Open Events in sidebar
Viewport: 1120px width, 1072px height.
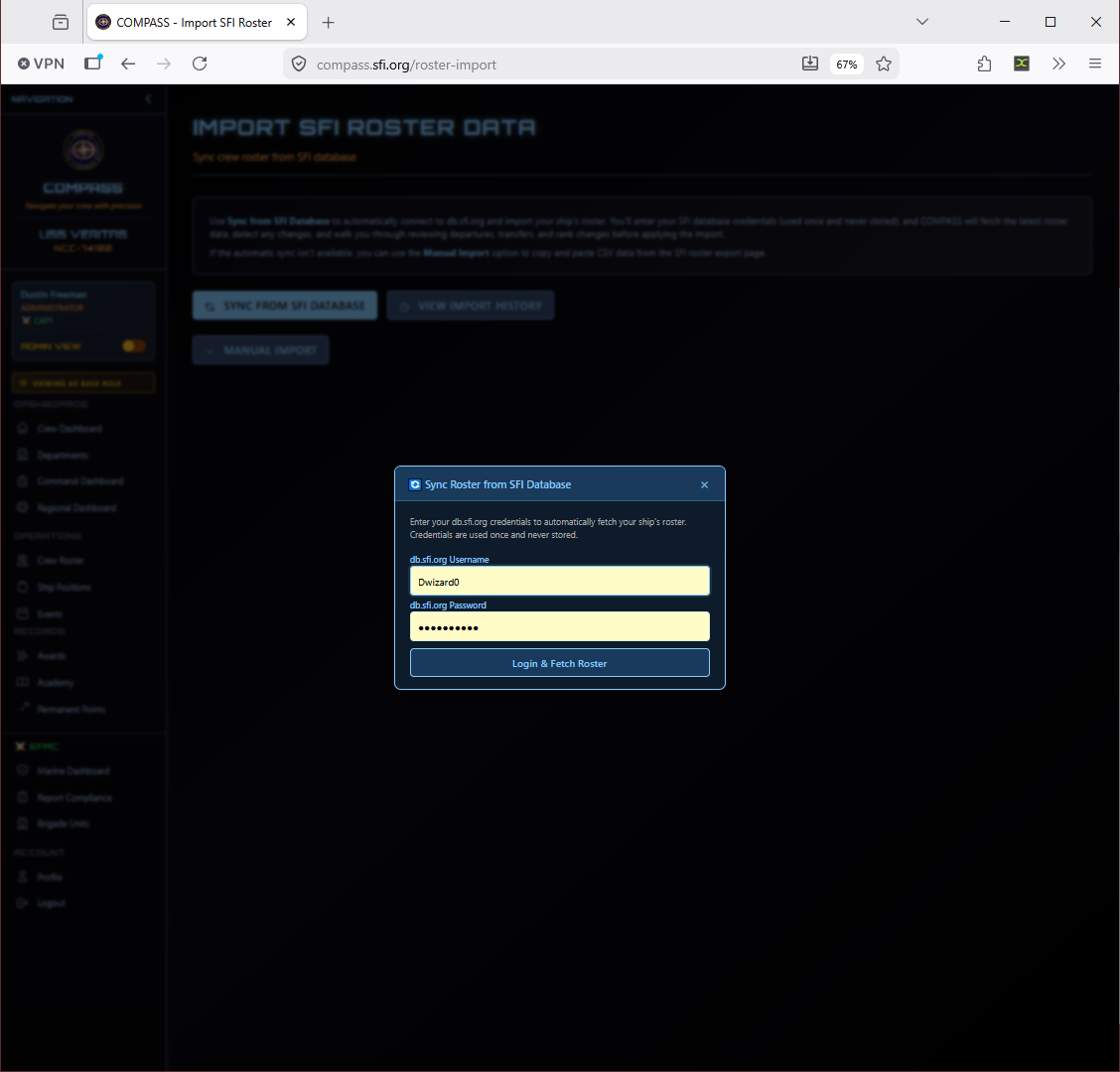[x=50, y=614]
